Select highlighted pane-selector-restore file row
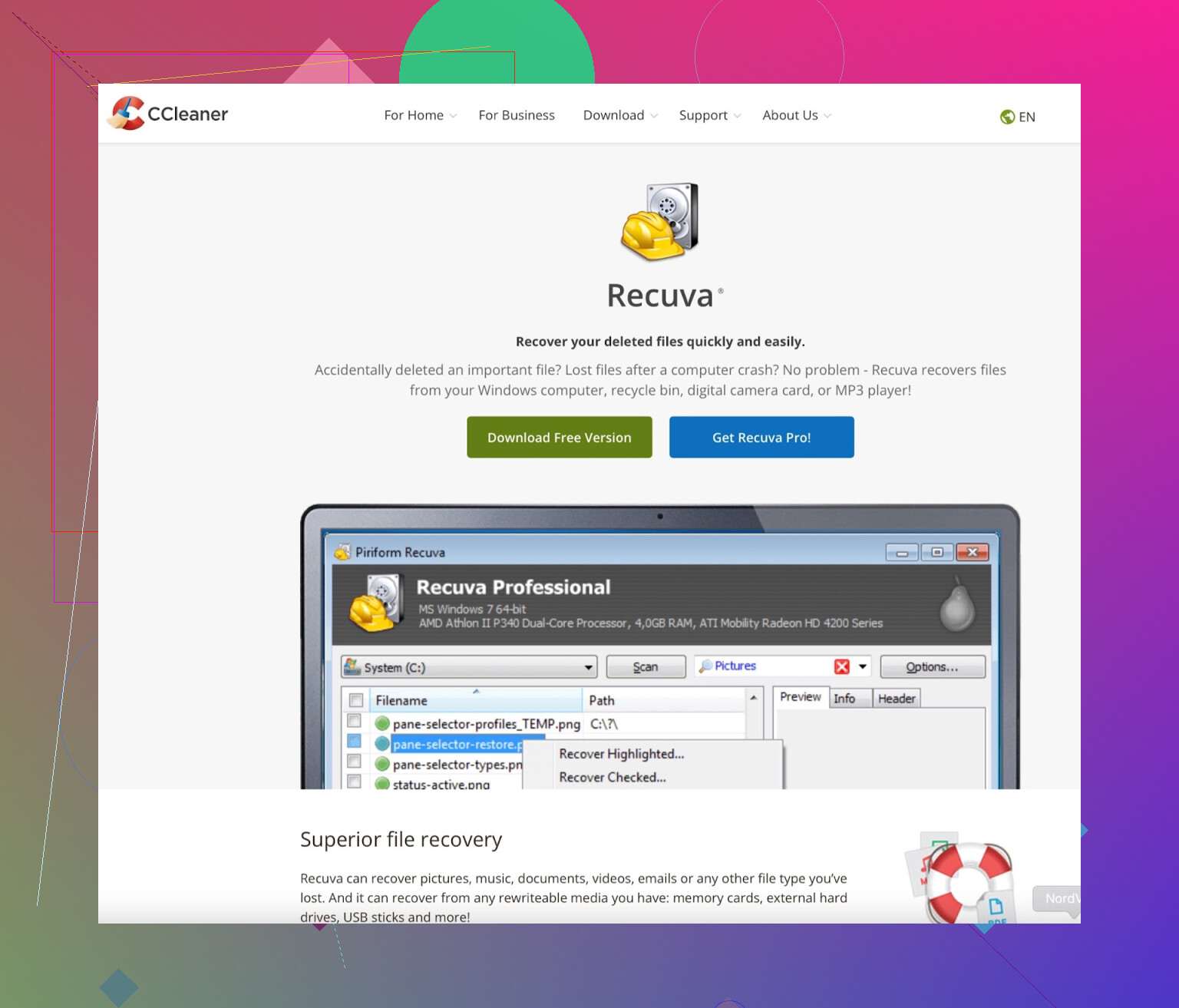The height and width of the screenshot is (1008, 1179). click(457, 744)
